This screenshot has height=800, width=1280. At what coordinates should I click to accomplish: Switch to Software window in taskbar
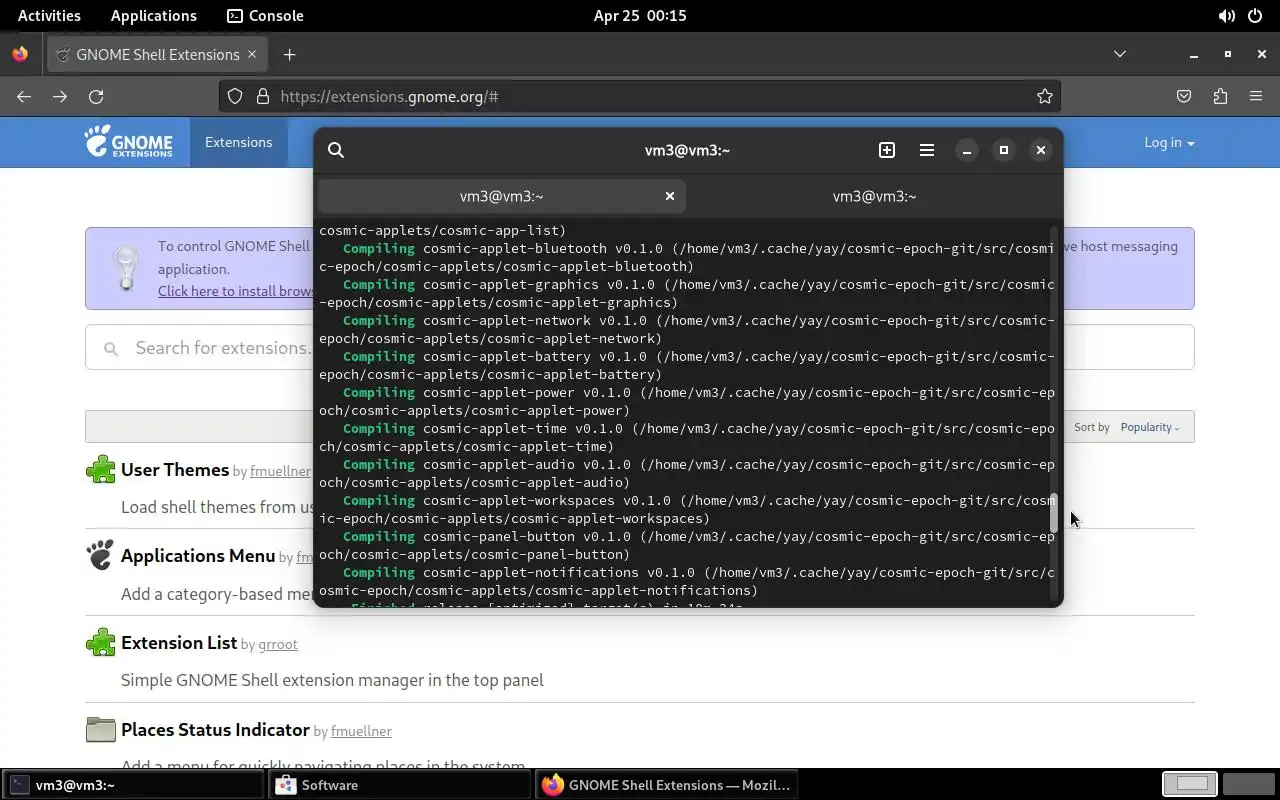[400, 785]
